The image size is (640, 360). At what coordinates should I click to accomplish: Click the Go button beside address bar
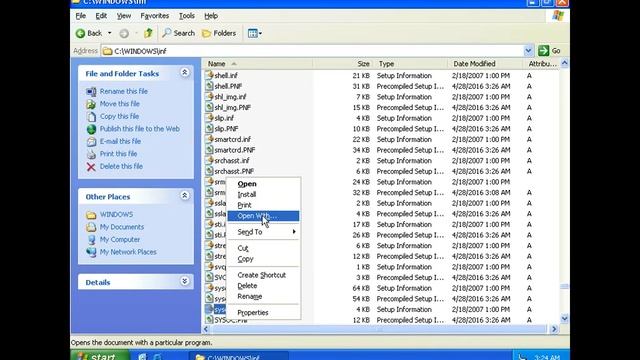tap(549, 51)
